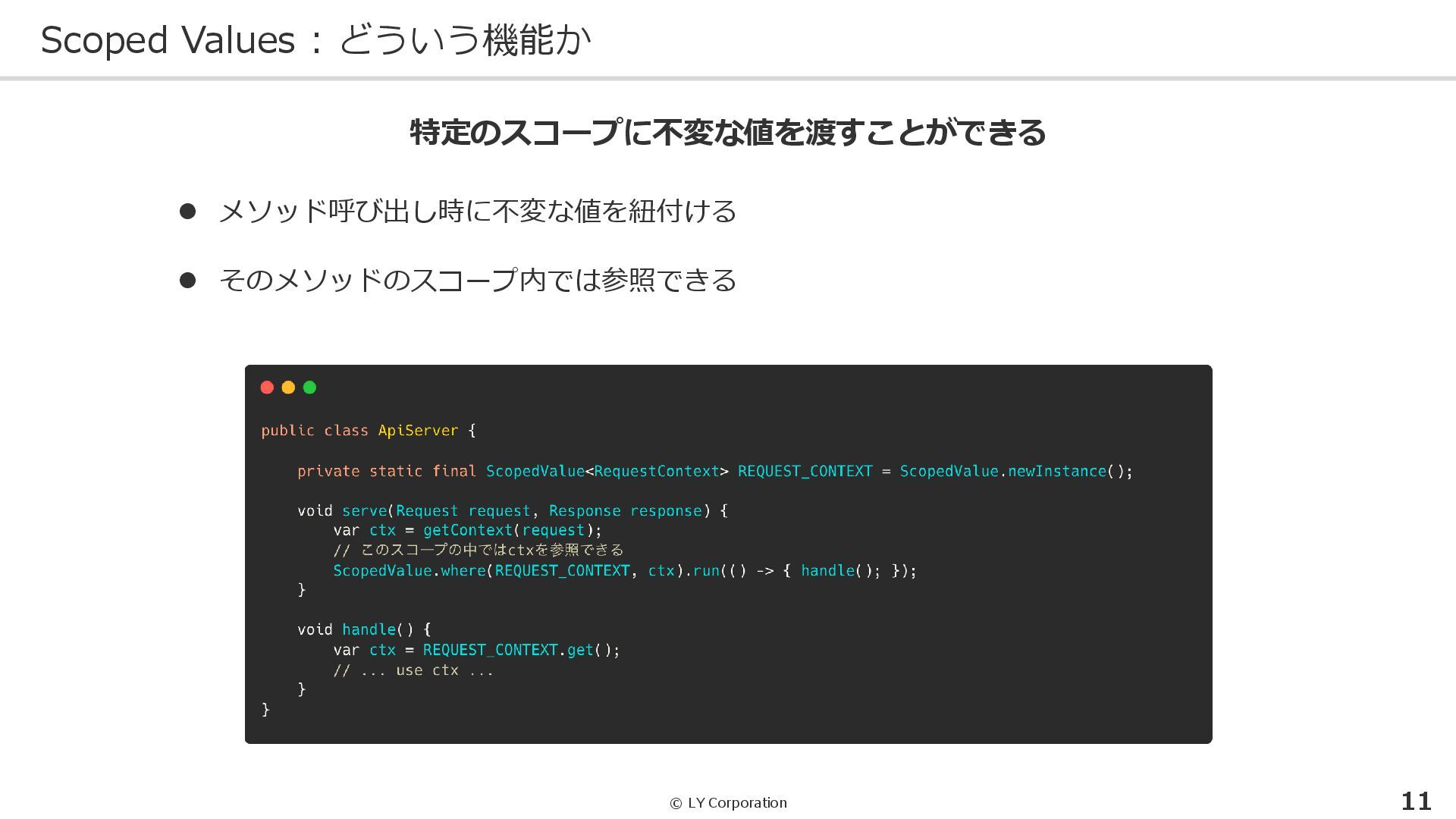Click the 'handle' method declaration
Image resolution: width=1456 pixels, height=819 pixels.
coord(369,630)
